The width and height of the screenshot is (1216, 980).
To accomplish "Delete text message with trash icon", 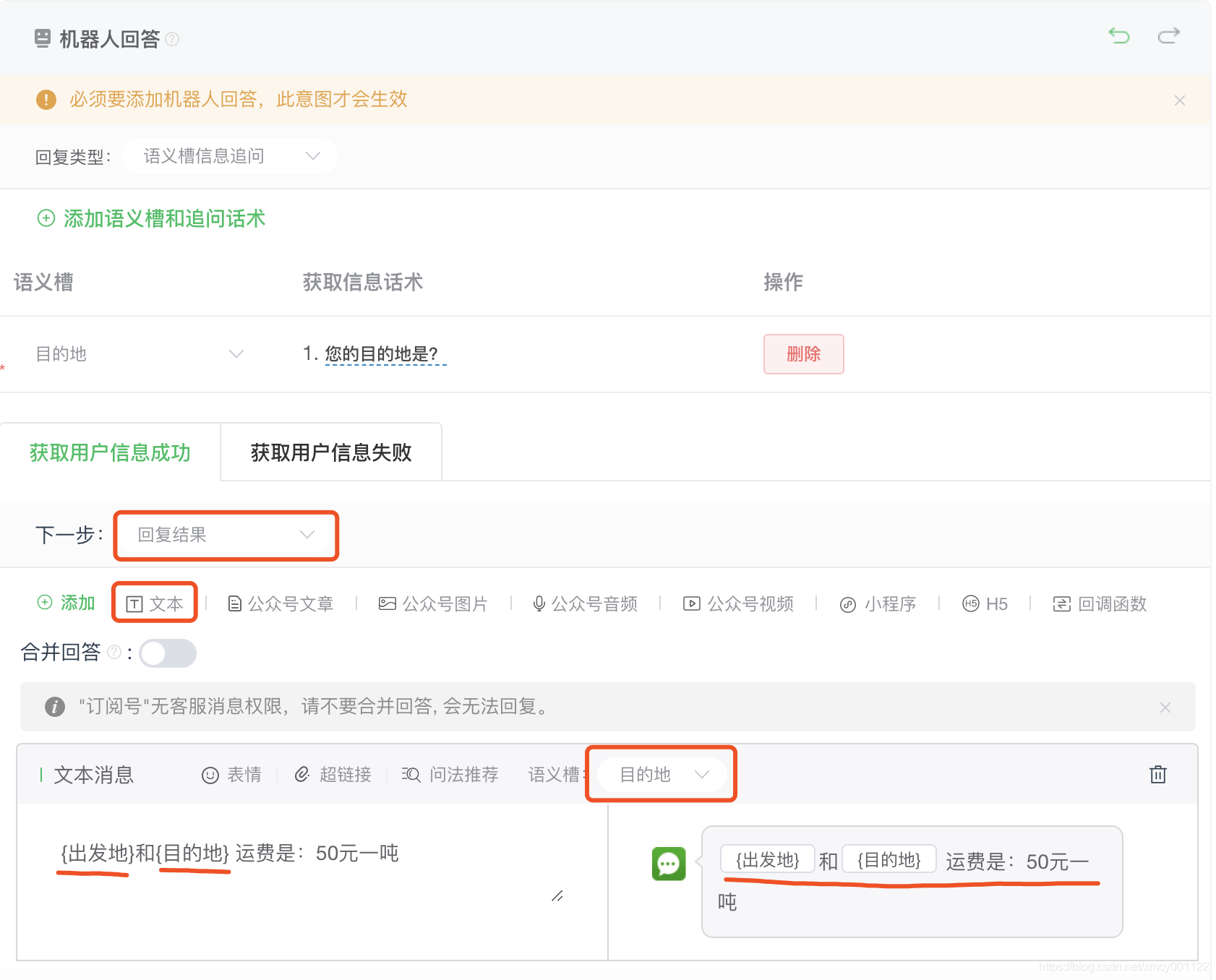I will pyautogui.click(x=1158, y=774).
